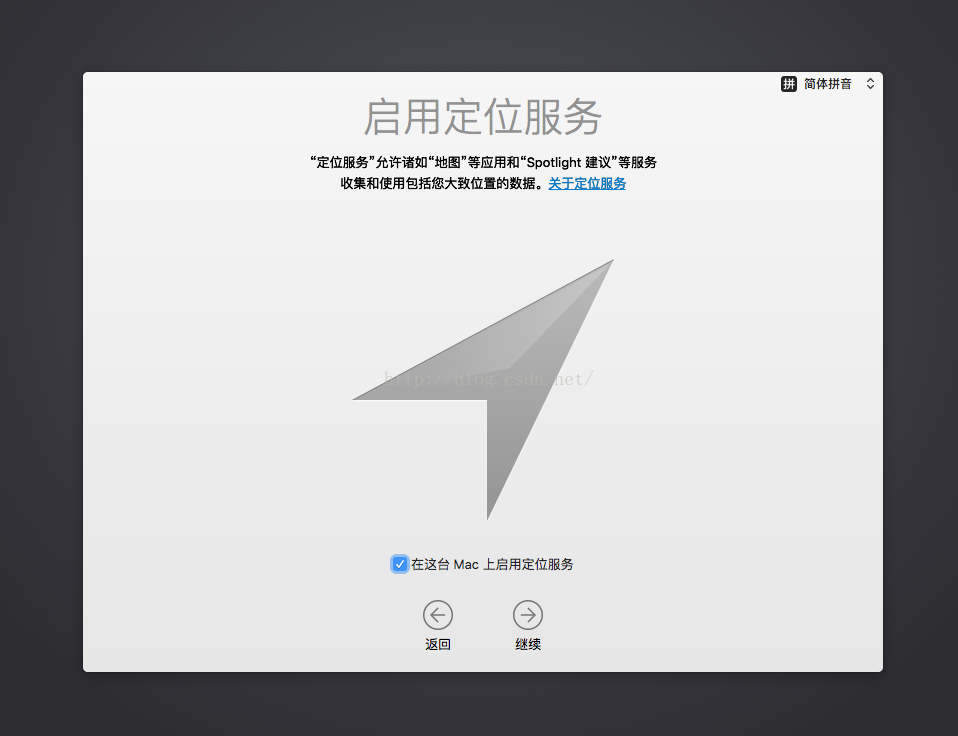This screenshot has height=736, width=958.
Task: Click the 拼 input method icon
Action: pos(789,84)
